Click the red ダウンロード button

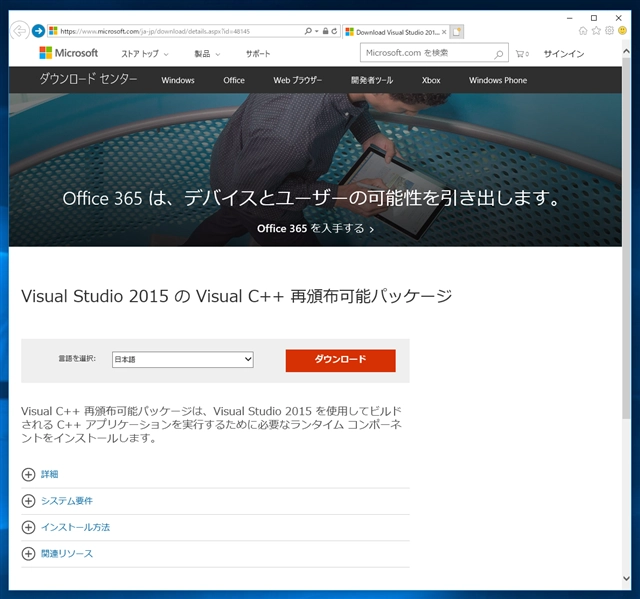340,360
